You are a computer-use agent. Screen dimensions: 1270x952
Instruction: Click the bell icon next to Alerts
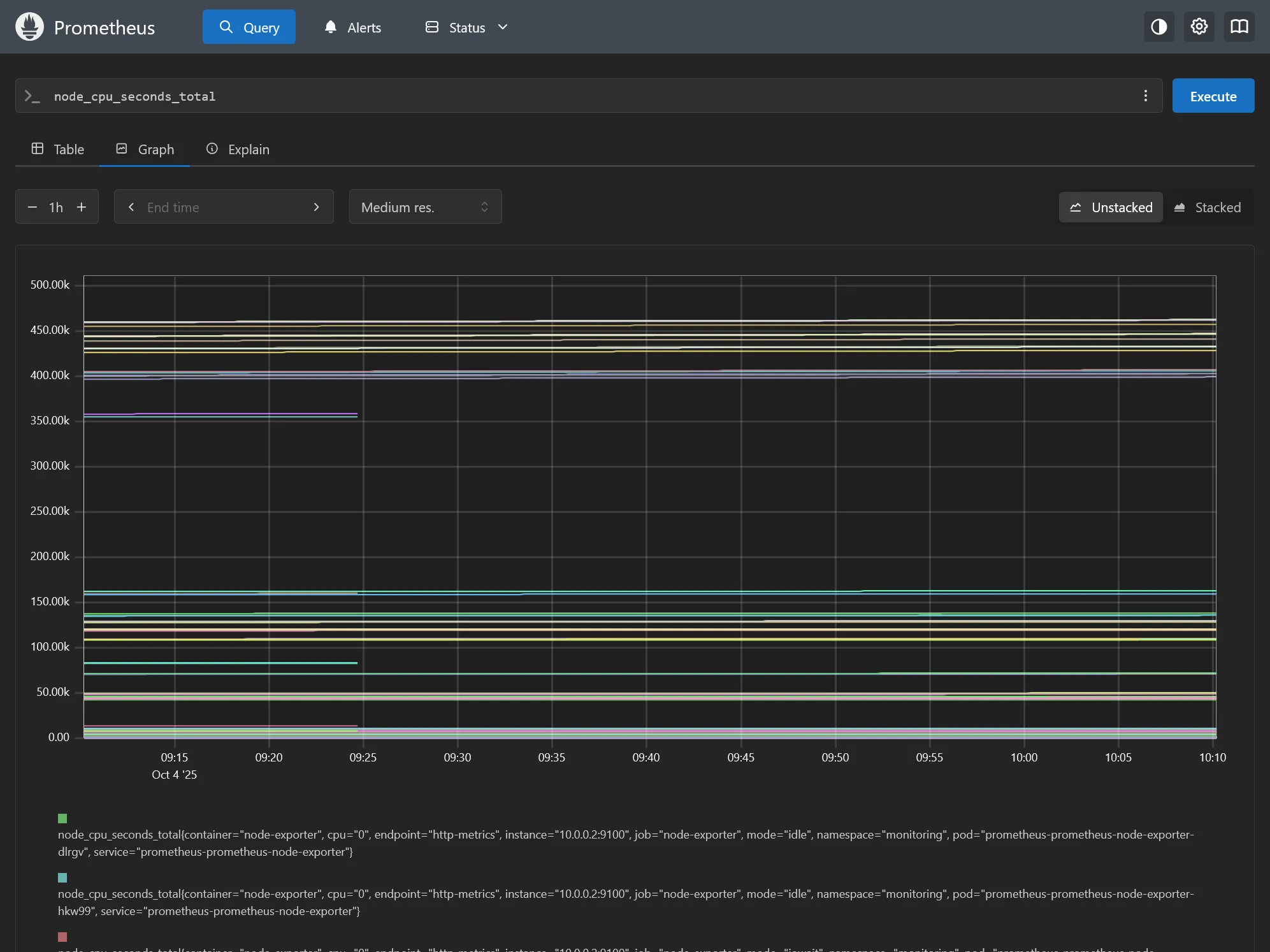331,27
